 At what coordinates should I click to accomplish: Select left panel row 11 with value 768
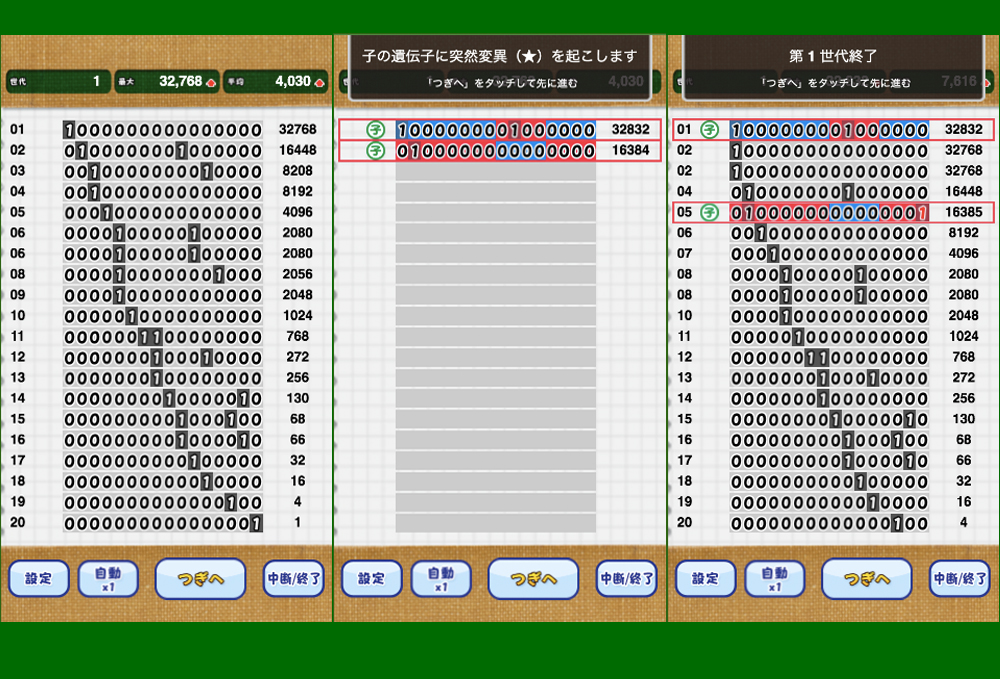click(163, 337)
